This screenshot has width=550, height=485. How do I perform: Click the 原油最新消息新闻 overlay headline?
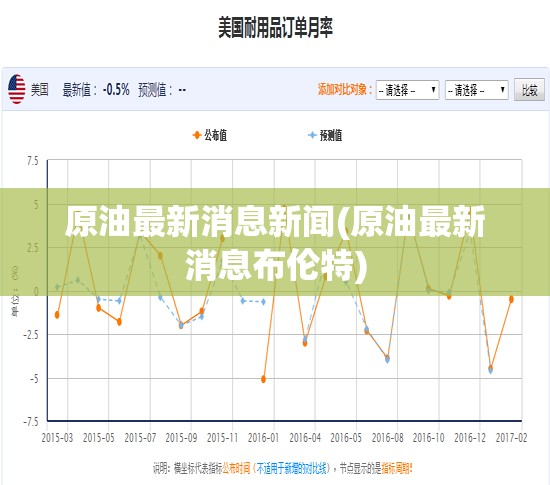[275, 243]
